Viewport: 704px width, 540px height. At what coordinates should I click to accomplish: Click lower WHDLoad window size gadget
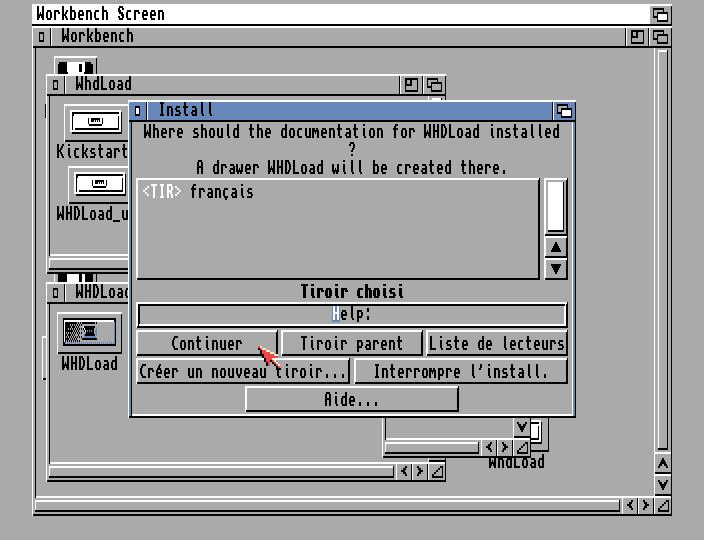tap(436, 471)
